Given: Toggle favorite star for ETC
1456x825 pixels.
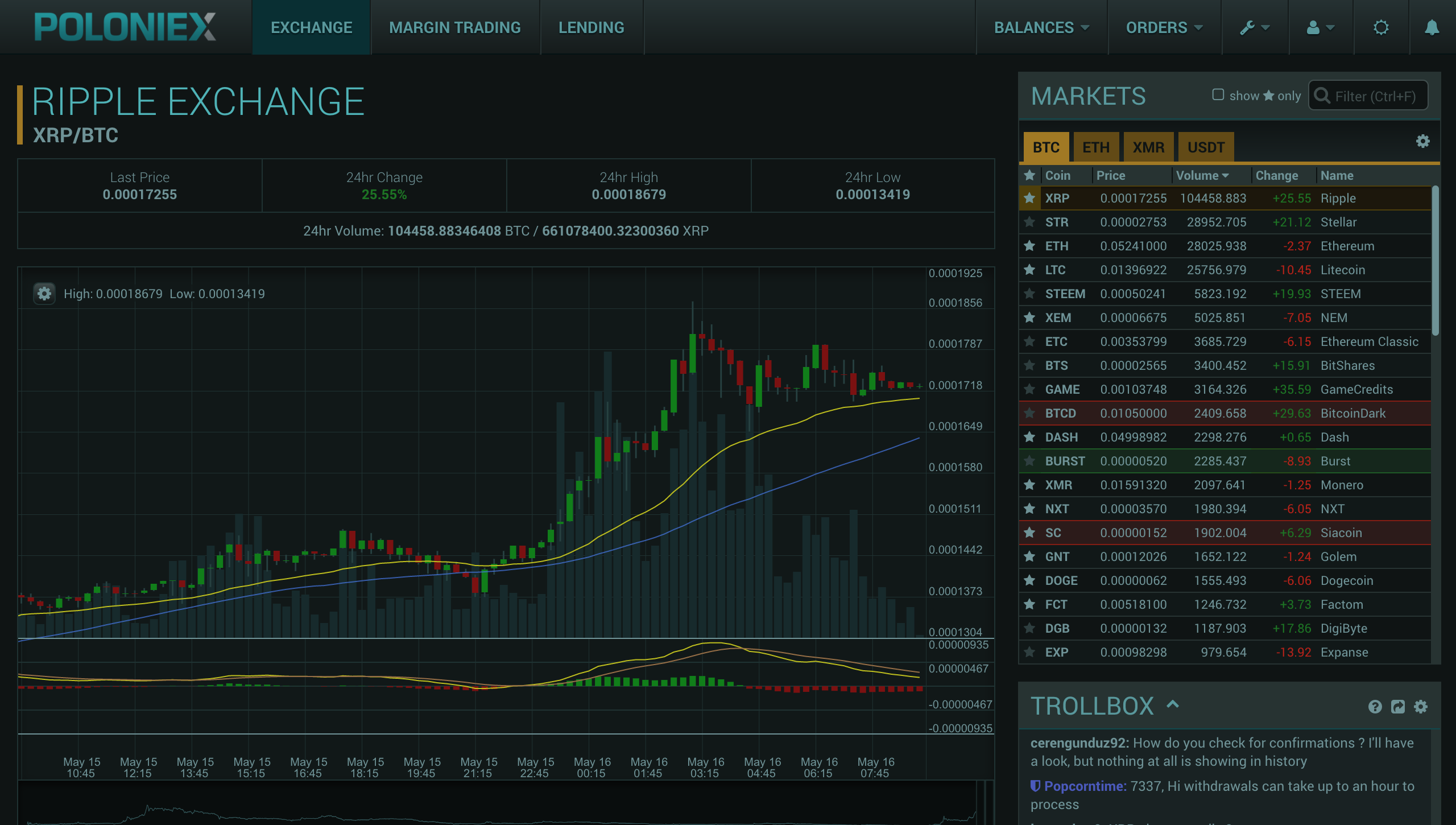Looking at the screenshot, I should (x=1029, y=341).
